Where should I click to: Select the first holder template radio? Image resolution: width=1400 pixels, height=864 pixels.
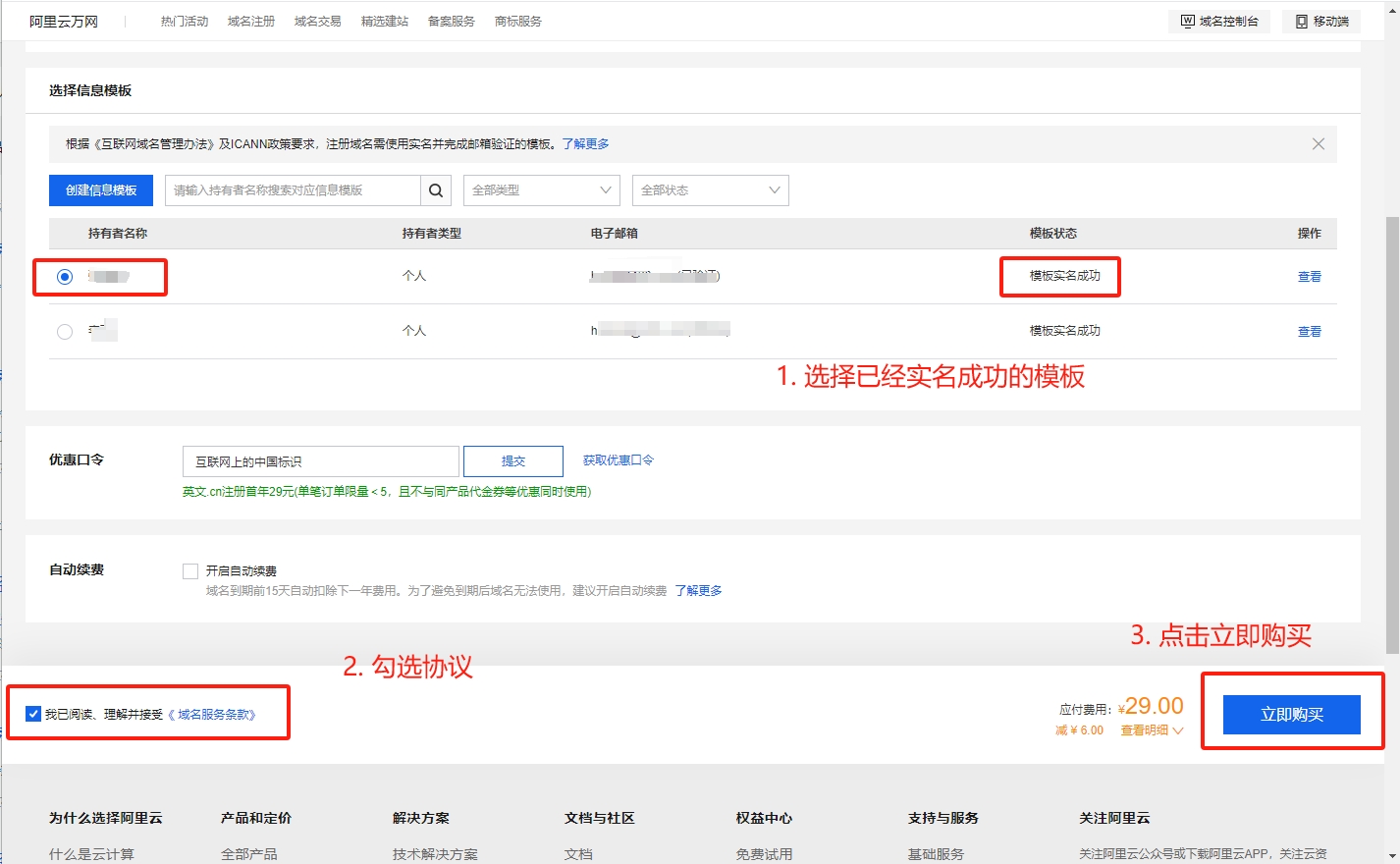(65, 277)
